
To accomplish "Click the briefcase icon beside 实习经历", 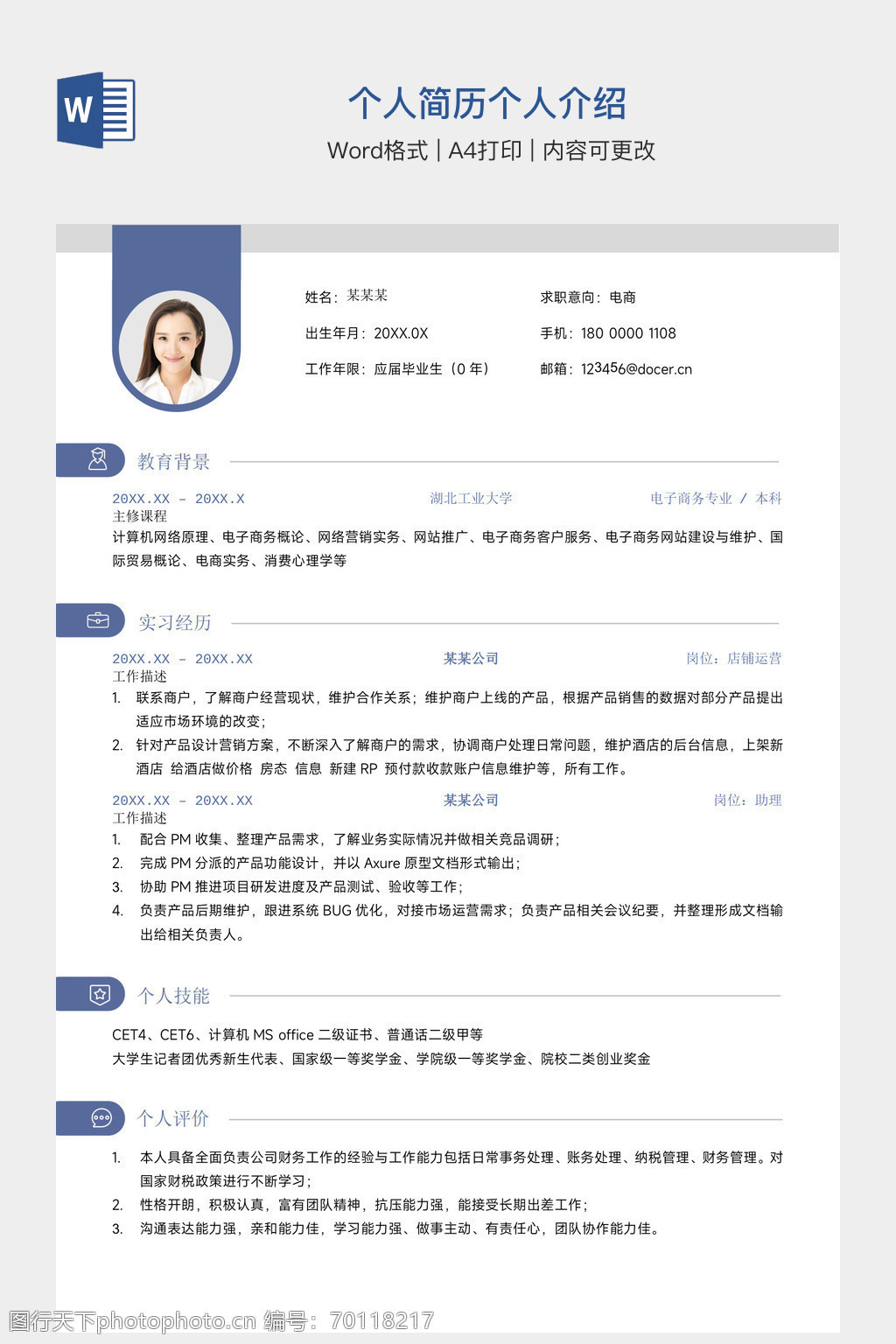I will (98, 621).
